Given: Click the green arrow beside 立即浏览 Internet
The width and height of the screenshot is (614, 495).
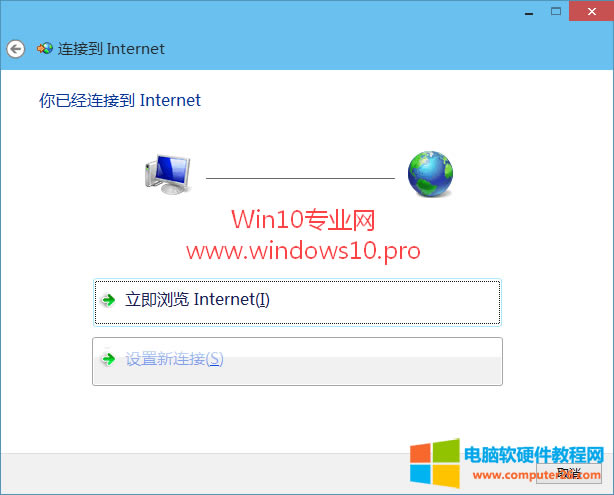Looking at the screenshot, I should (x=108, y=300).
